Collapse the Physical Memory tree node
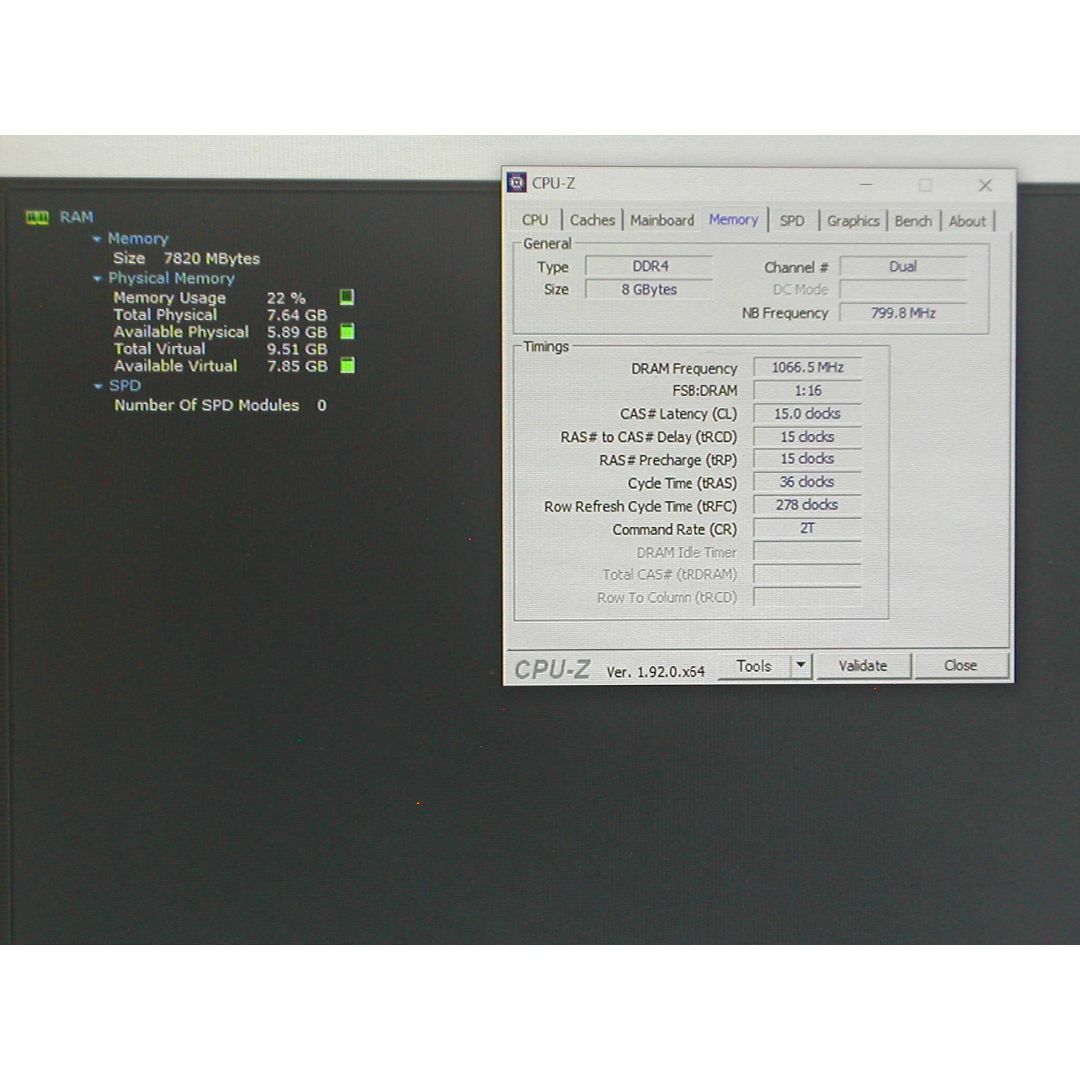Image resolution: width=1080 pixels, height=1080 pixels. coord(97,279)
